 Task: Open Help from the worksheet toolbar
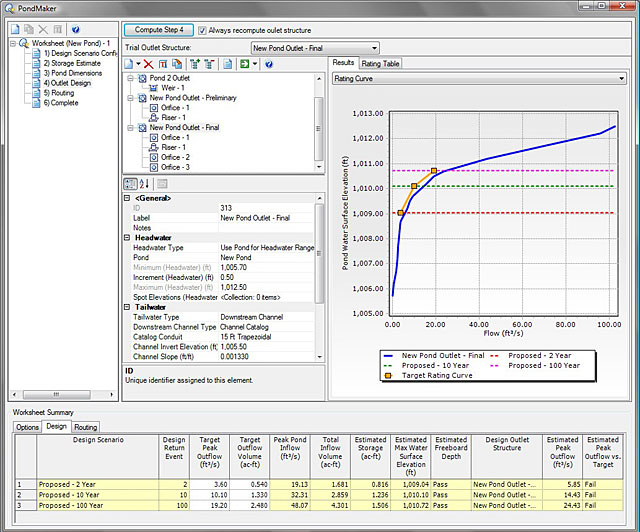76,29
